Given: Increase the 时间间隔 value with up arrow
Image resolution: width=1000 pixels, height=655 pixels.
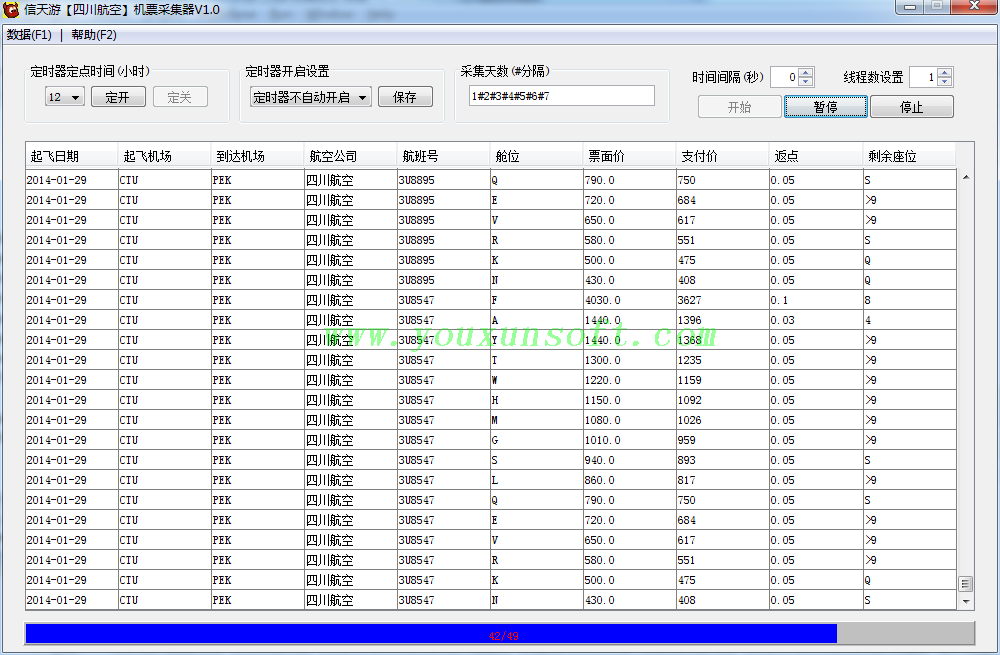Looking at the screenshot, I should (x=806, y=73).
